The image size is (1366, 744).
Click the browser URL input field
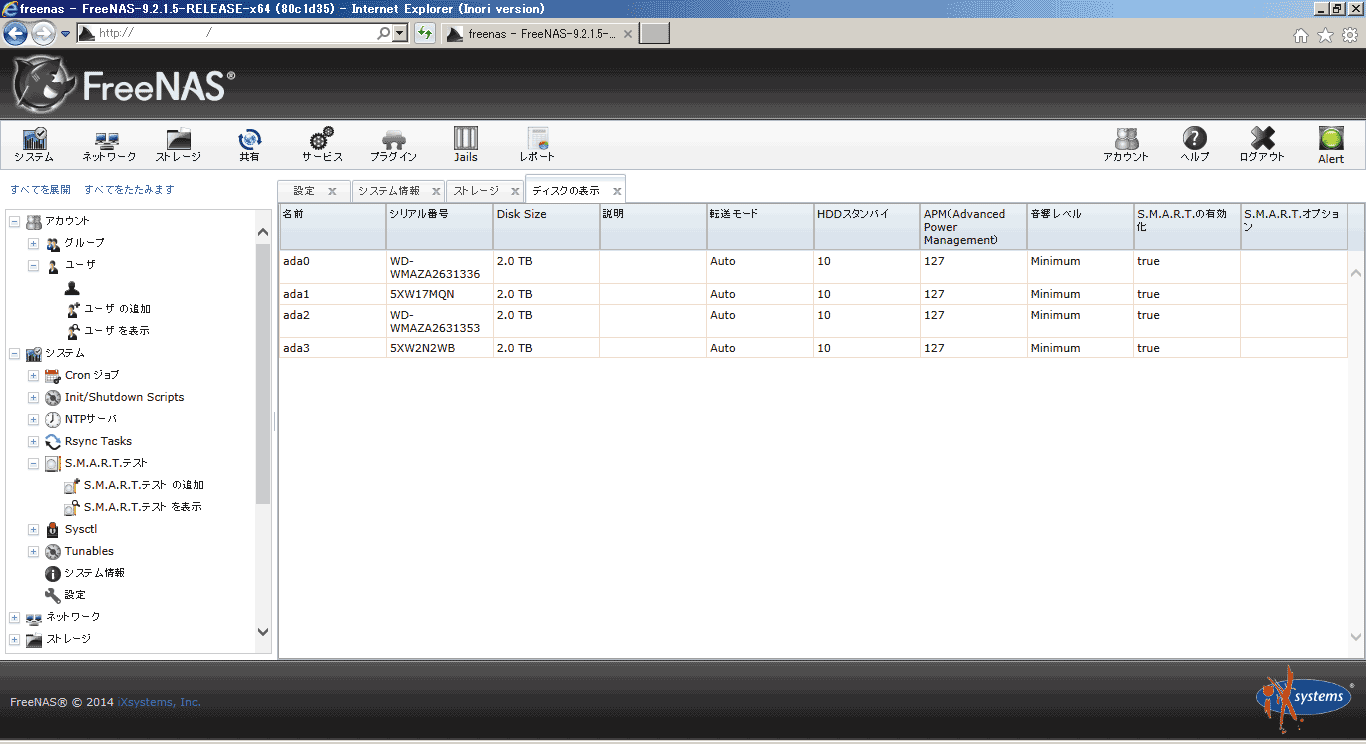click(237, 33)
